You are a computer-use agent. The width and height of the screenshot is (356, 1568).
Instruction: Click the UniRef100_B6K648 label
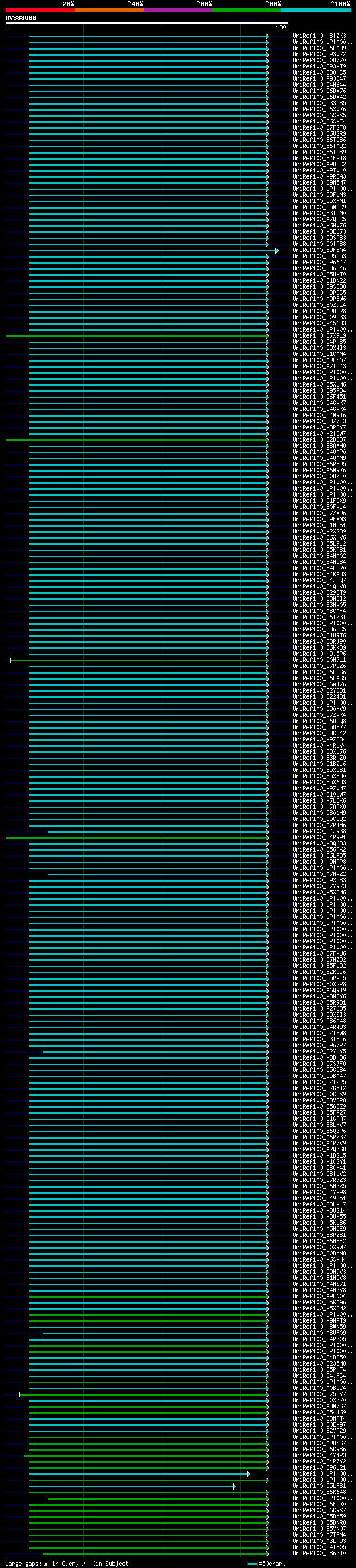(319, 1492)
